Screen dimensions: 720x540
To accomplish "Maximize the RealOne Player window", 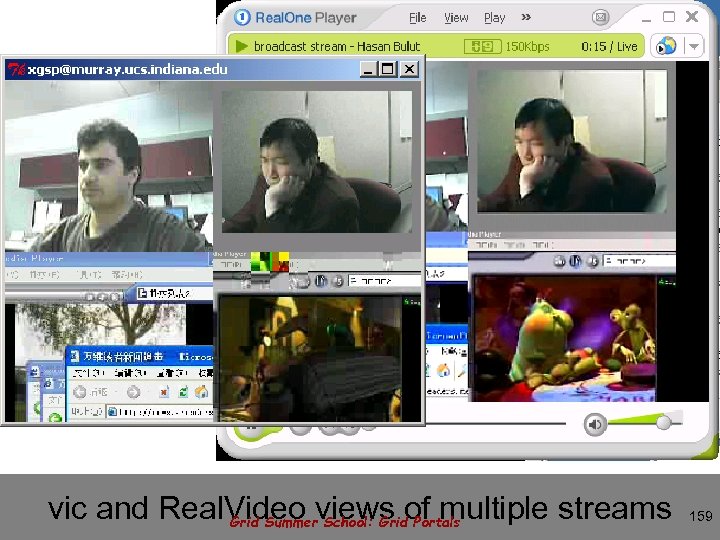I will click(669, 17).
